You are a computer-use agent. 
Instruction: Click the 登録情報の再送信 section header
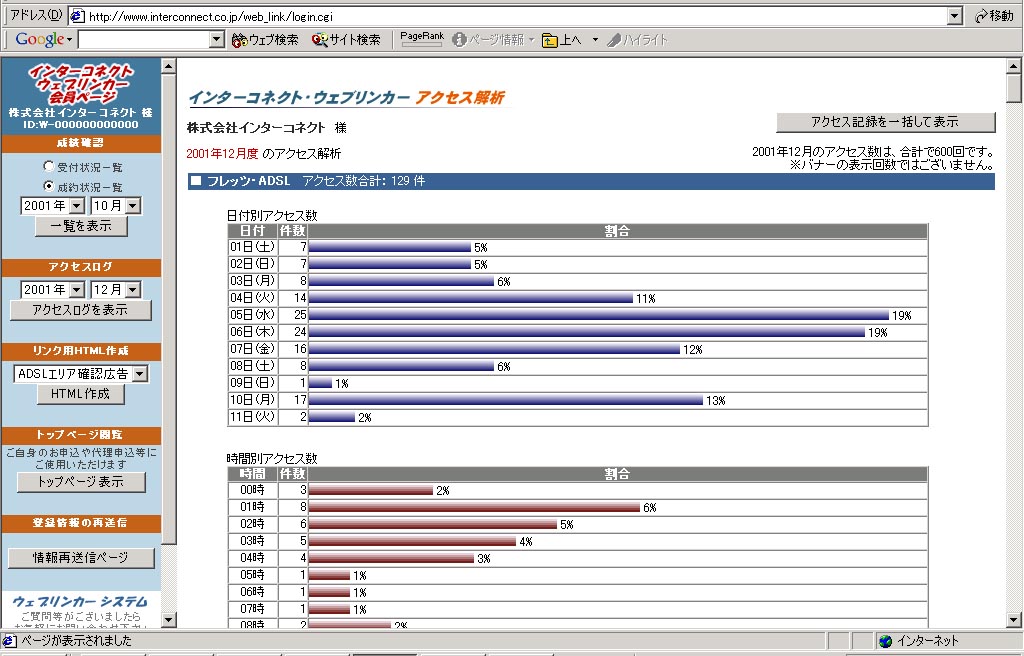click(x=81, y=523)
